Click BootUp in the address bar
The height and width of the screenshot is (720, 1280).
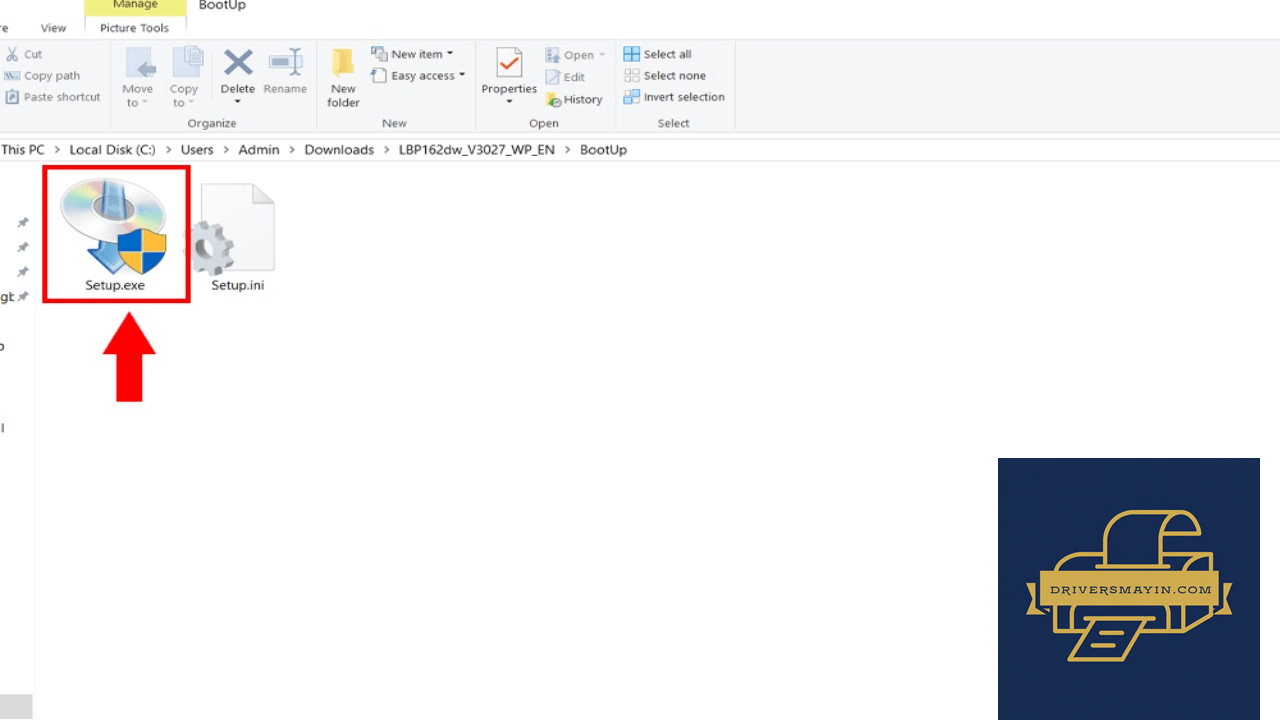604,150
